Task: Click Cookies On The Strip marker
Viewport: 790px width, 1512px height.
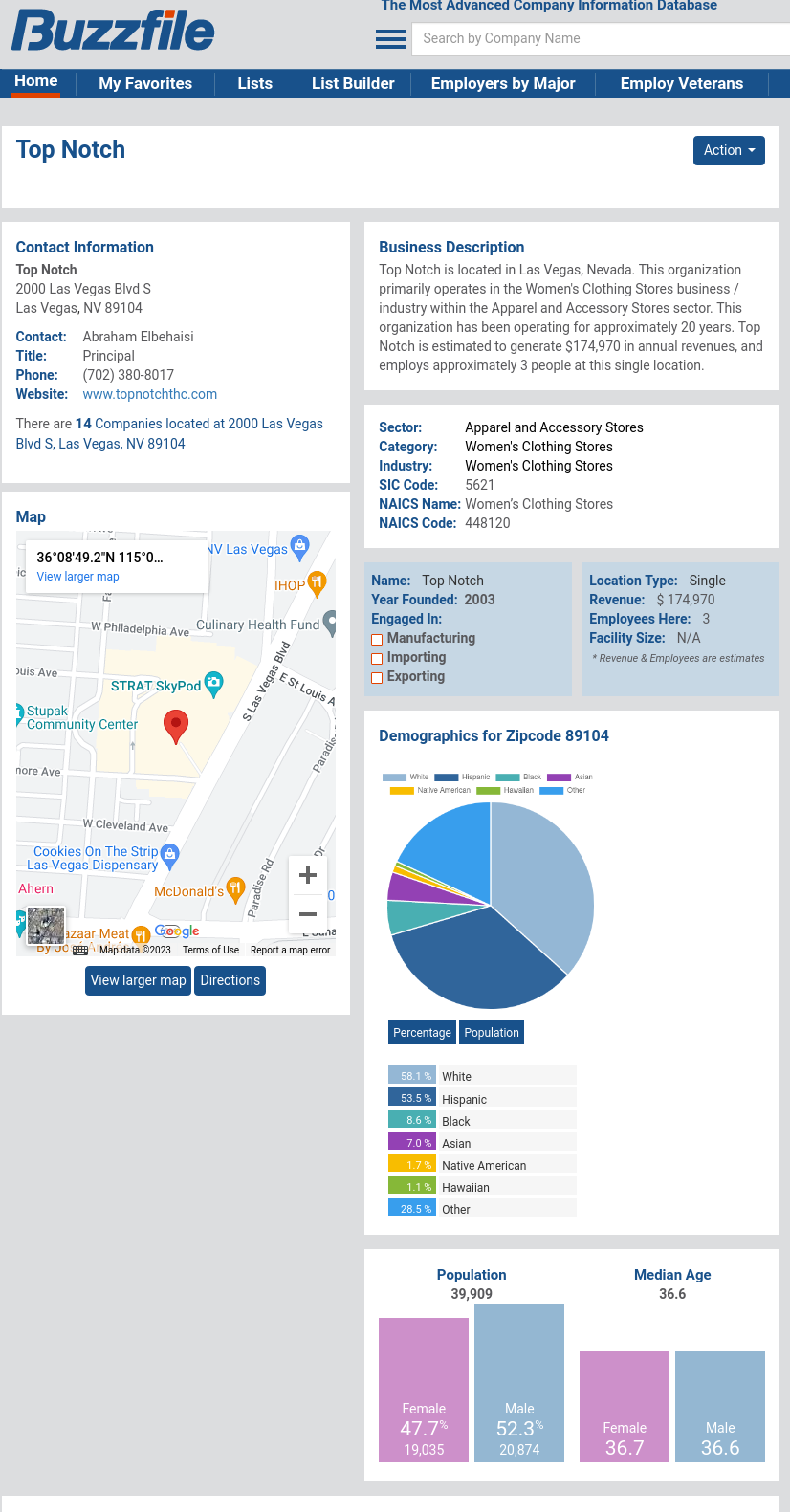Action: coord(170,855)
